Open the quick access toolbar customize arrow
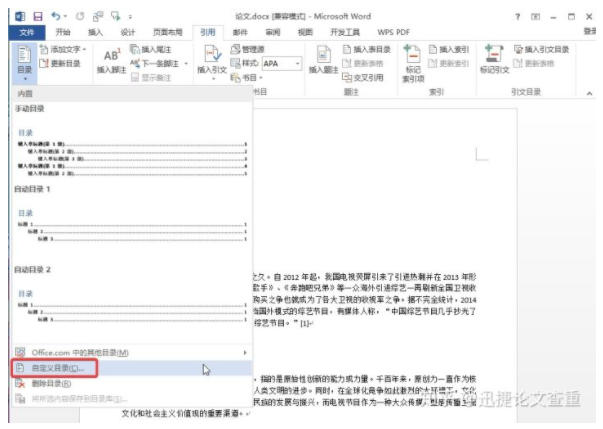The height and width of the screenshot is (429, 603). pos(130,17)
